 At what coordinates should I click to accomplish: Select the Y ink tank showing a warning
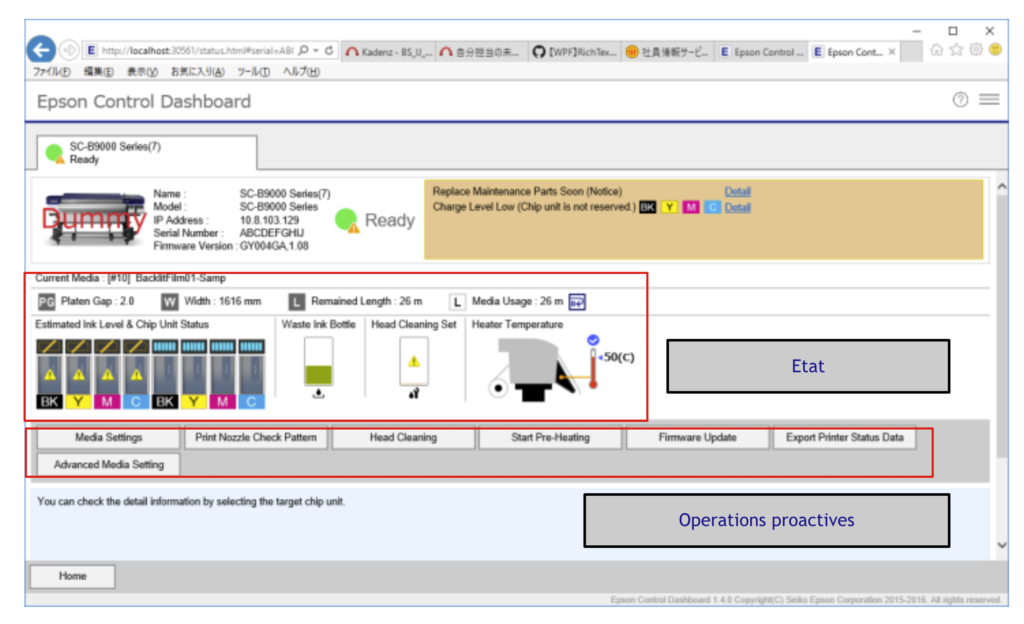click(x=78, y=374)
